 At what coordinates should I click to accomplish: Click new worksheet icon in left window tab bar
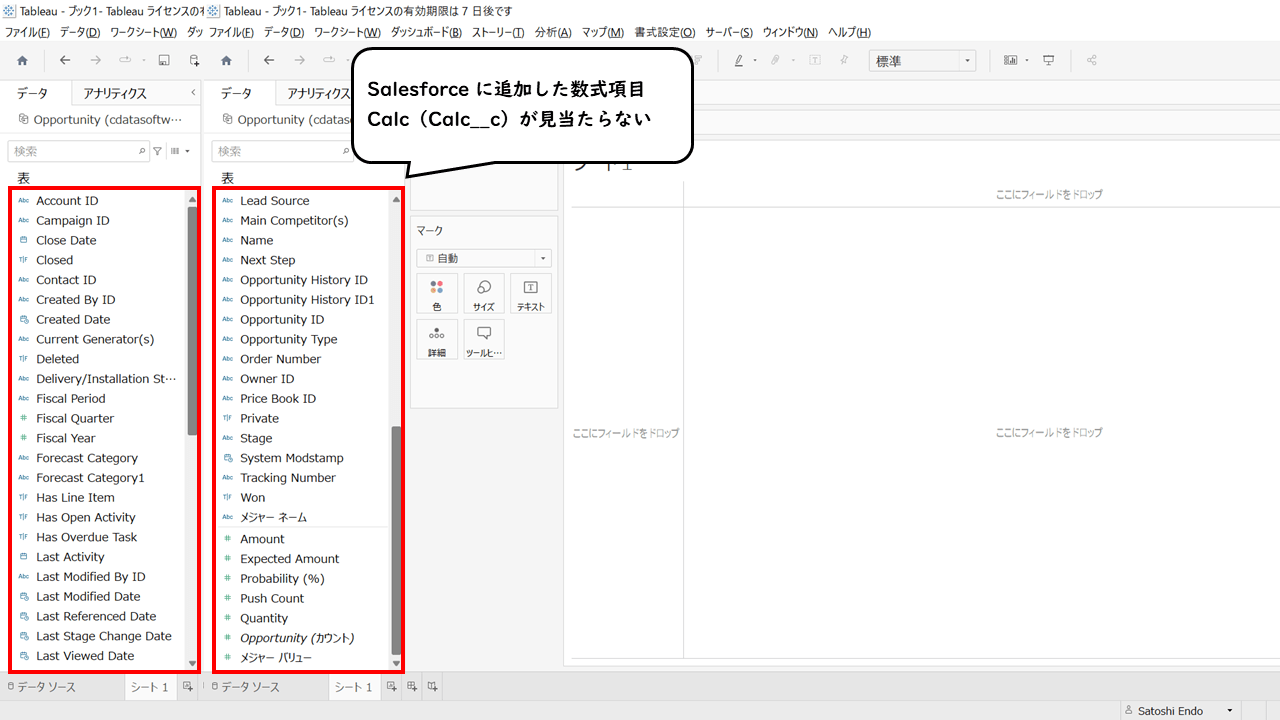pyautogui.click(x=187, y=687)
